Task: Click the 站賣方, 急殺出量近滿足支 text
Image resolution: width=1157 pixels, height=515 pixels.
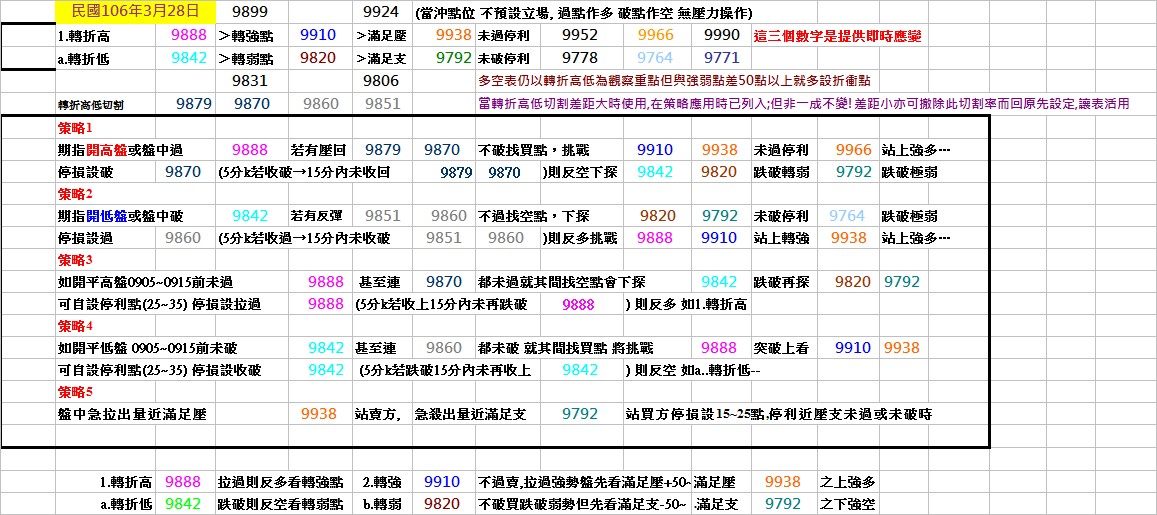Action: click(x=441, y=415)
